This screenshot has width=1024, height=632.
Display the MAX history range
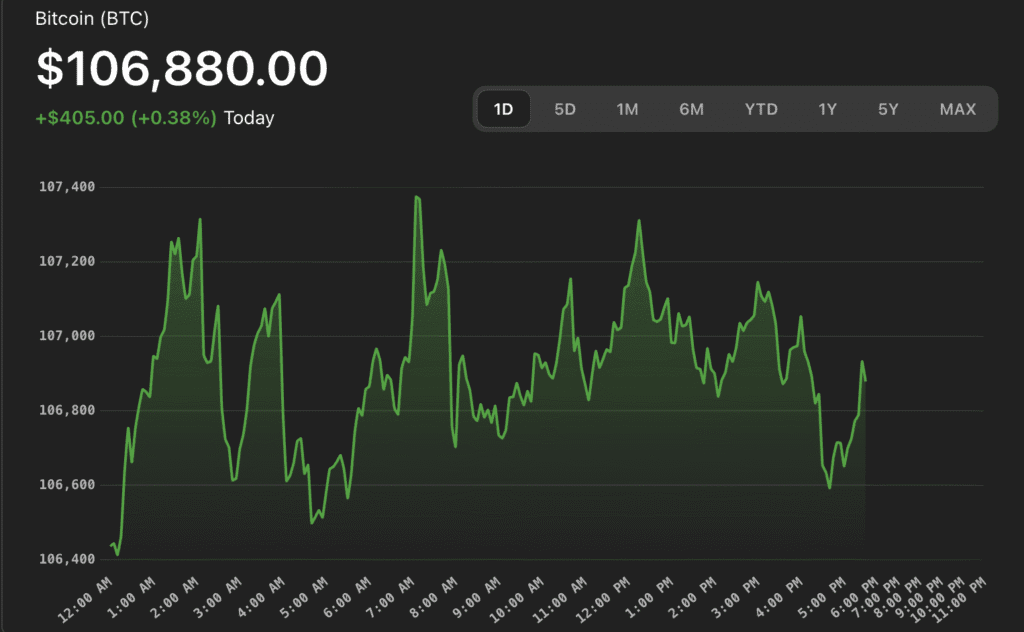[x=957, y=109]
